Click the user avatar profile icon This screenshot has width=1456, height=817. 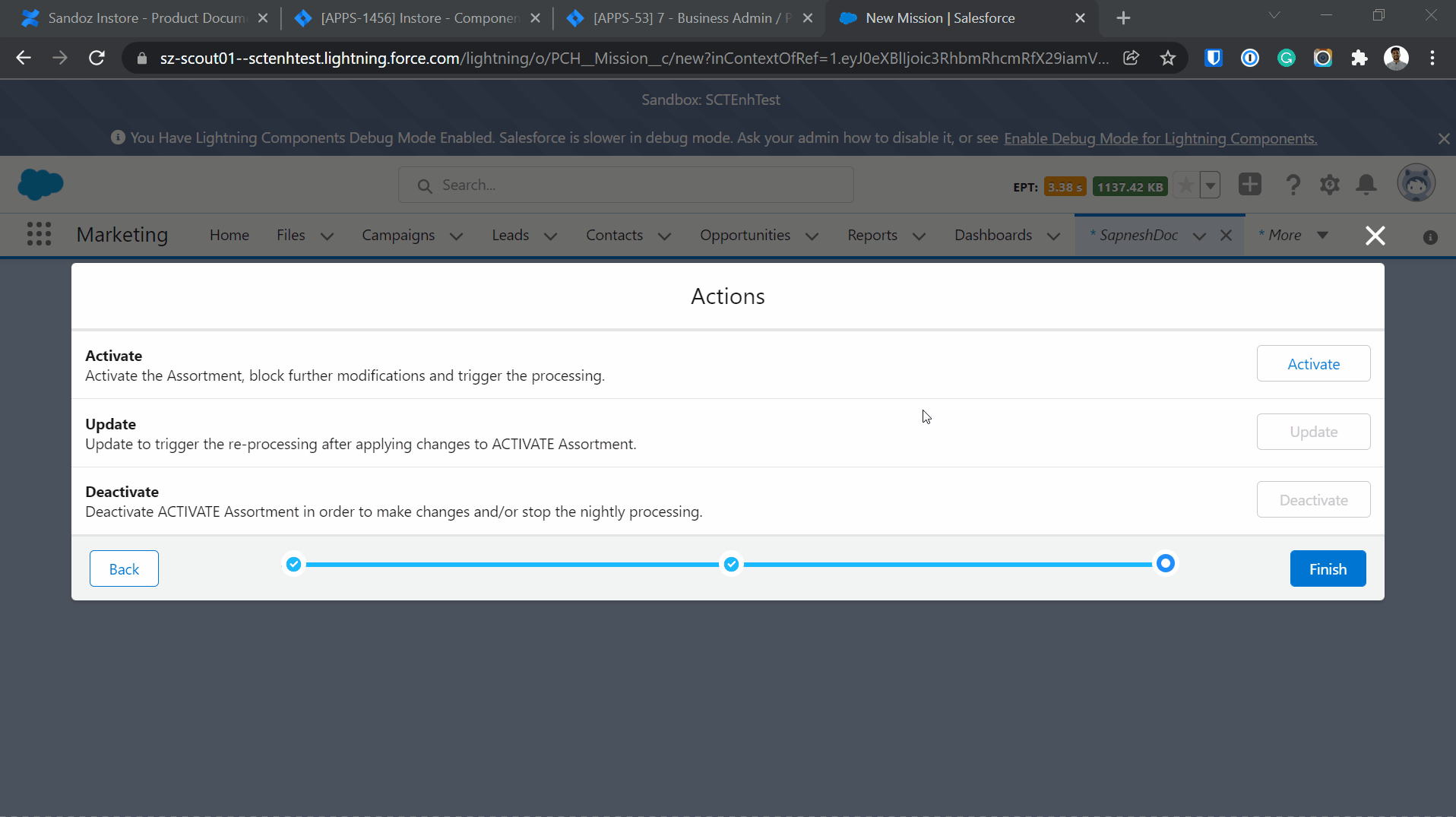(x=1416, y=184)
